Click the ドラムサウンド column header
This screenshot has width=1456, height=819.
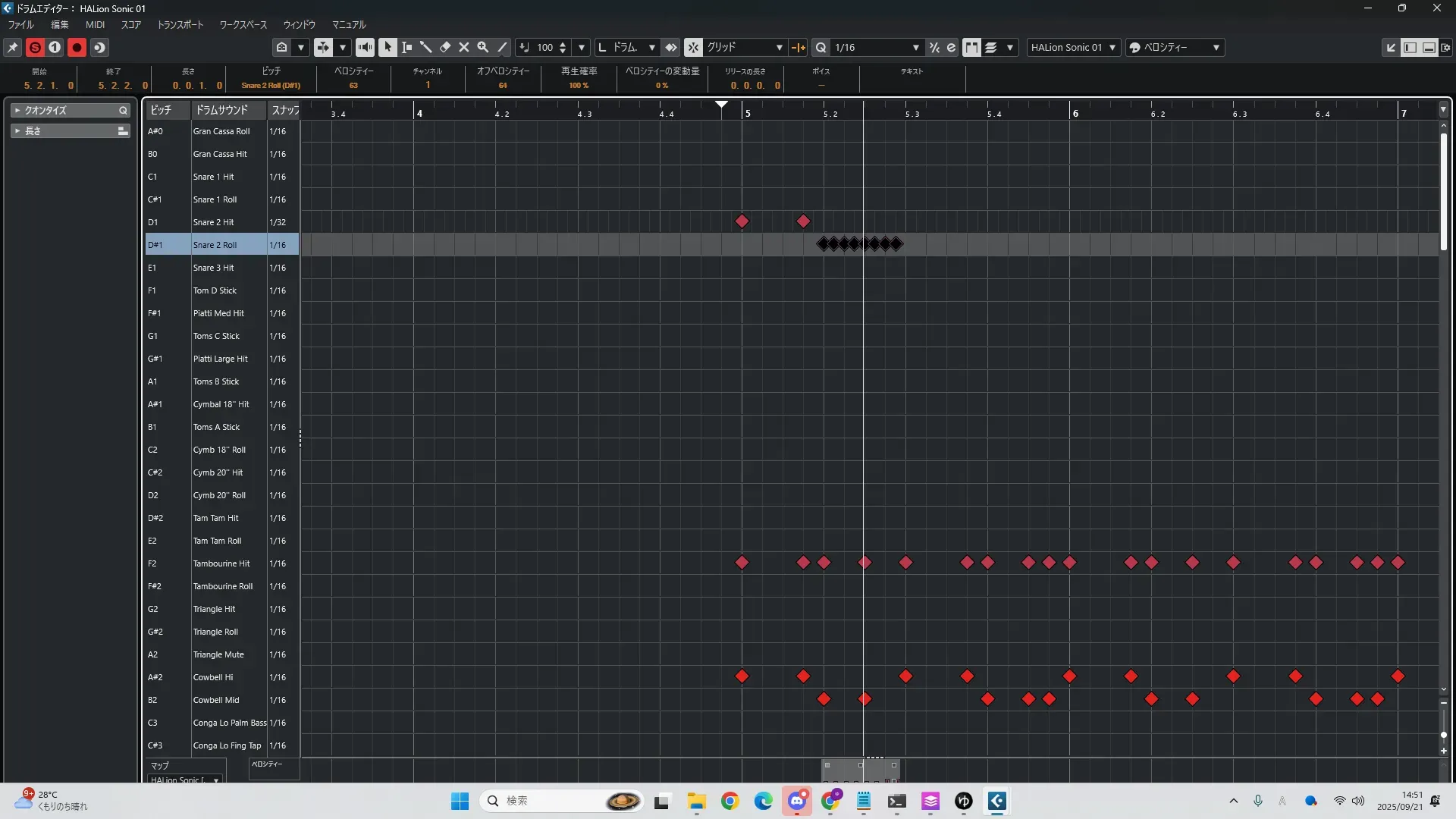click(221, 110)
